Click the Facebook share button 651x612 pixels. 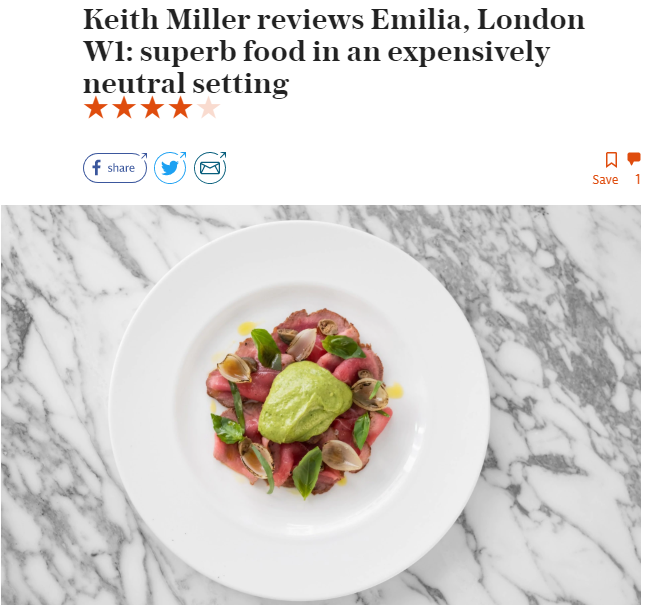click(117, 170)
